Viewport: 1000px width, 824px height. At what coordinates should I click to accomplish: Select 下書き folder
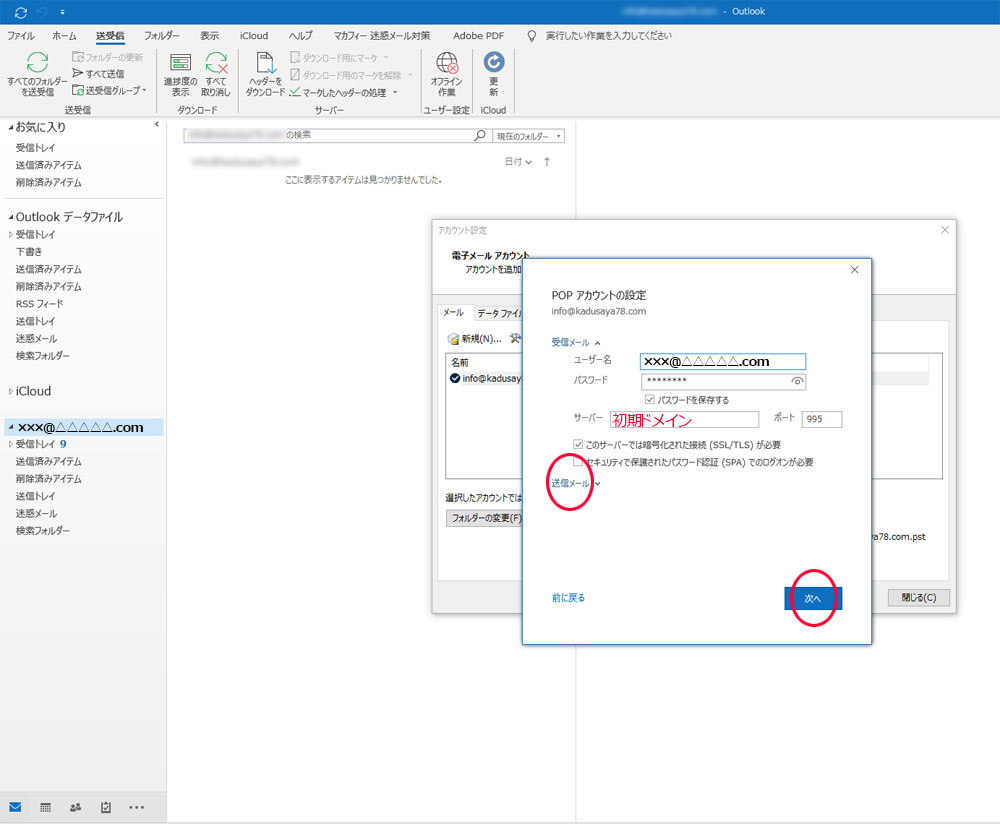click(x=29, y=251)
